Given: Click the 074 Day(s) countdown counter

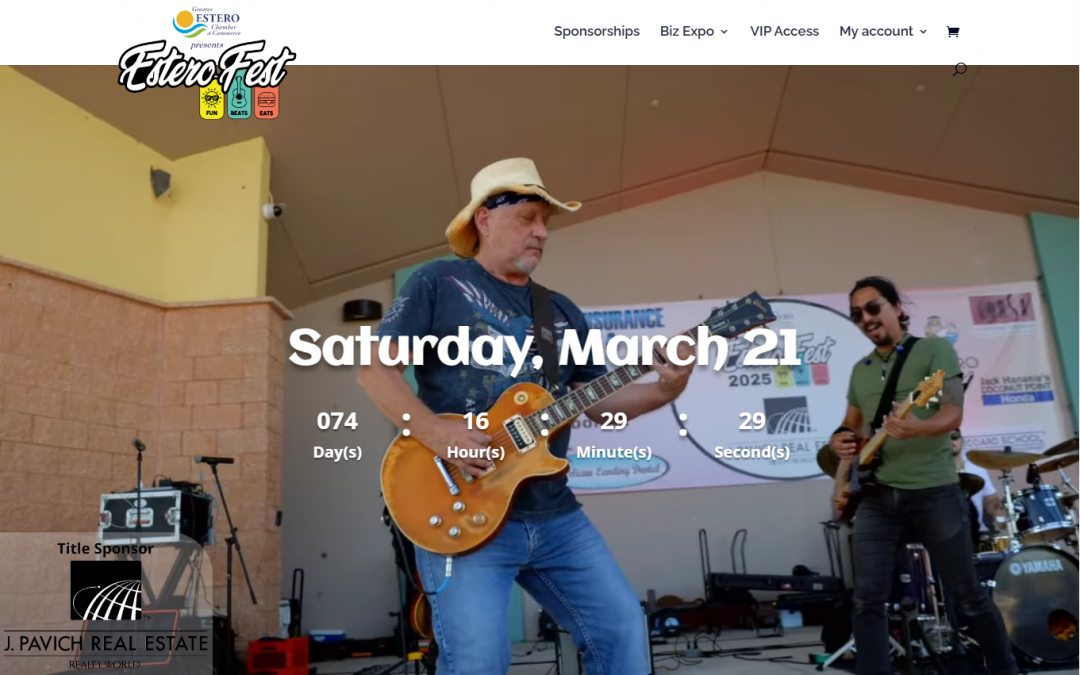Looking at the screenshot, I should [338, 435].
